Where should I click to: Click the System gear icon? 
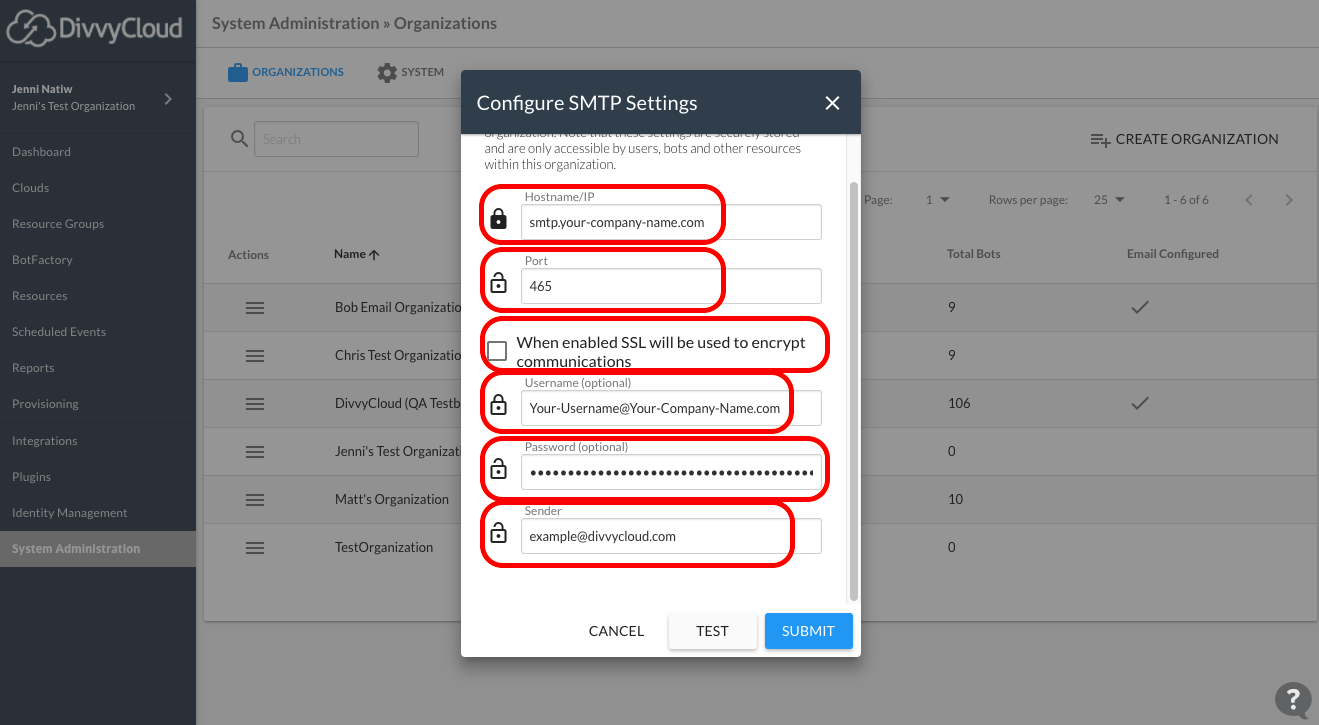[387, 73]
